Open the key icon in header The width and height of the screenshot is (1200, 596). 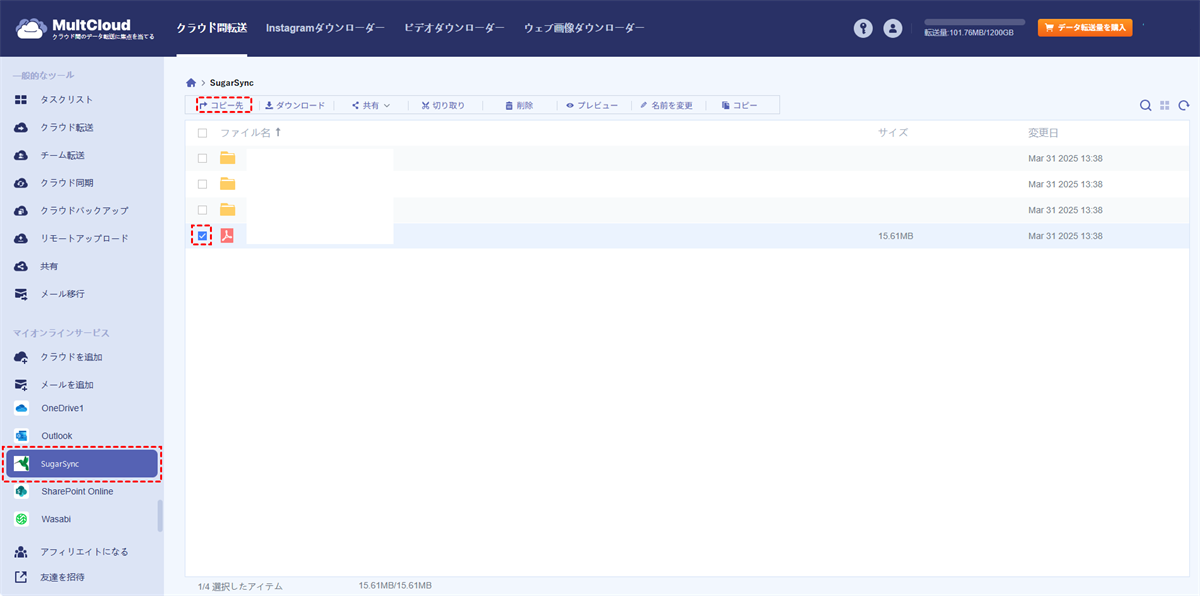863,29
